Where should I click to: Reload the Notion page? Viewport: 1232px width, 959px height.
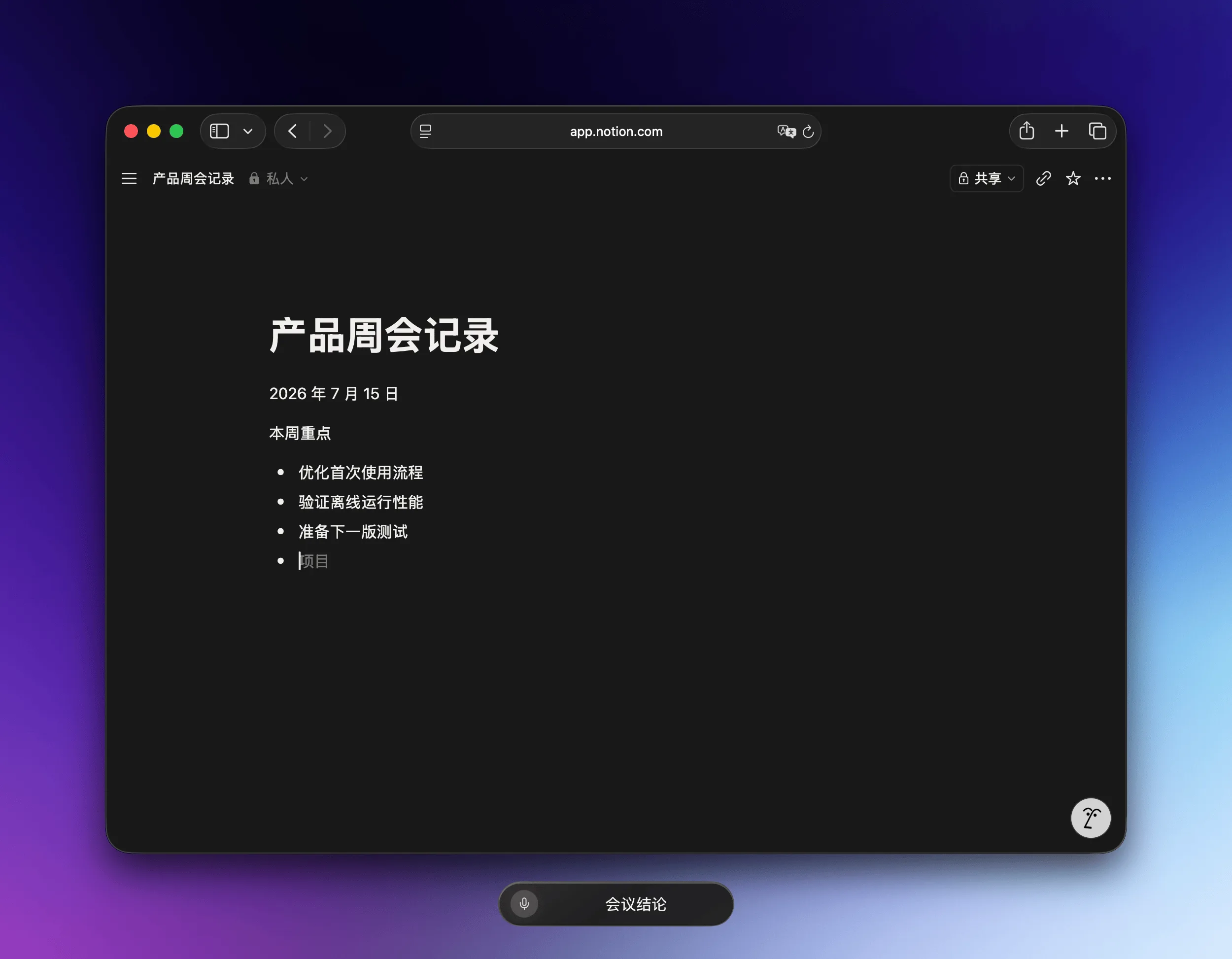[x=808, y=132]
